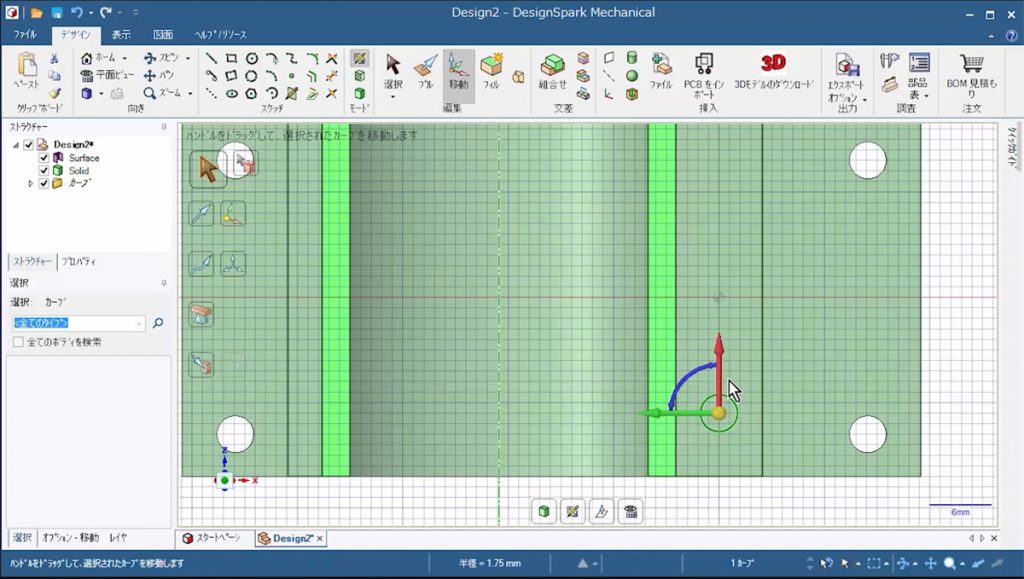Toggle the Solid checkbox in structure tree
The height and width of the screenshot is (579, 1024).
43,171
